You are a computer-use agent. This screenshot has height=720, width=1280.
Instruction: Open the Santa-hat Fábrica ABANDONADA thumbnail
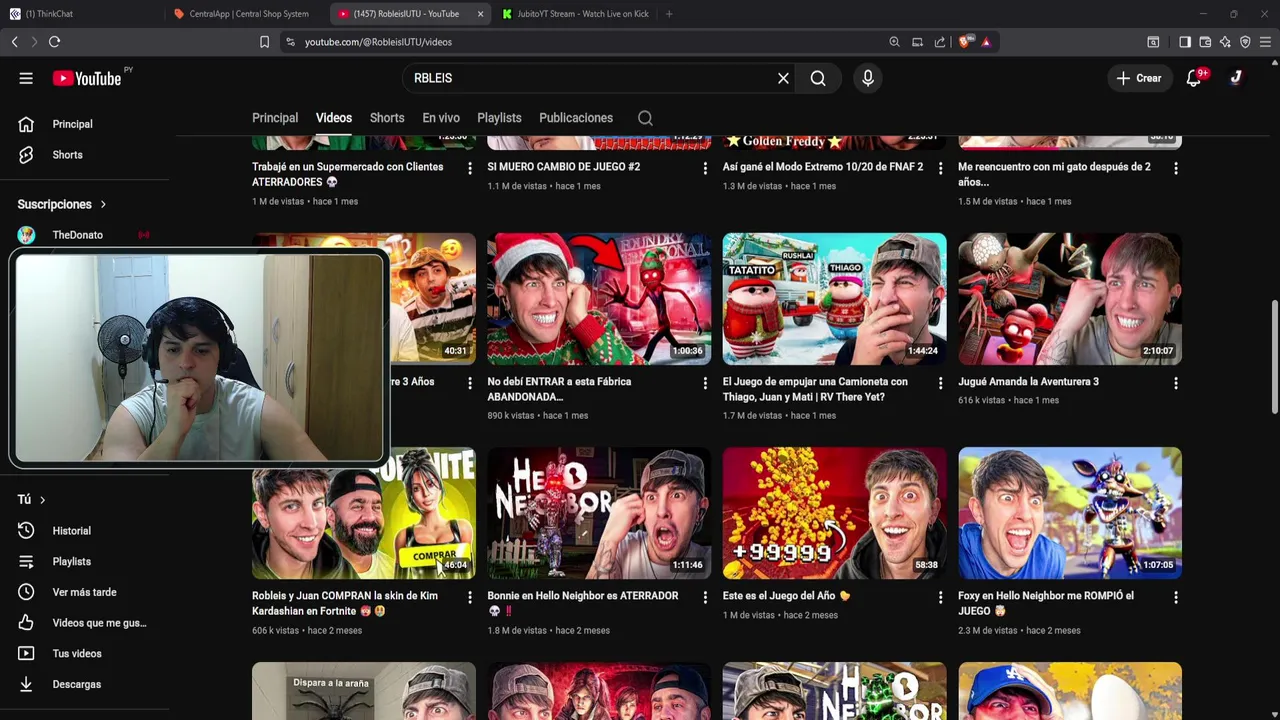(599, 298)
